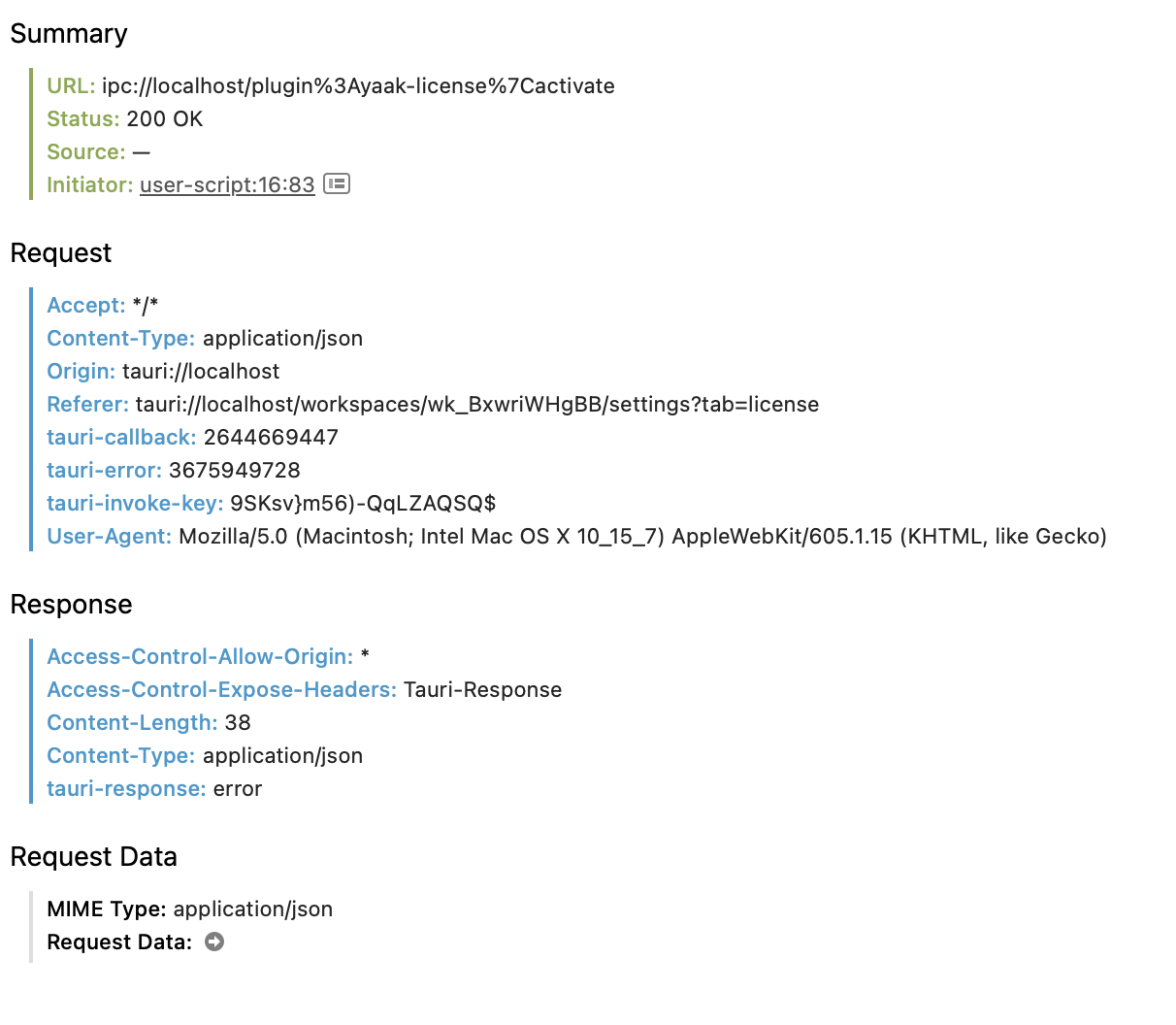
Task: Click the 200 OK status value
Action: [165, 118]
